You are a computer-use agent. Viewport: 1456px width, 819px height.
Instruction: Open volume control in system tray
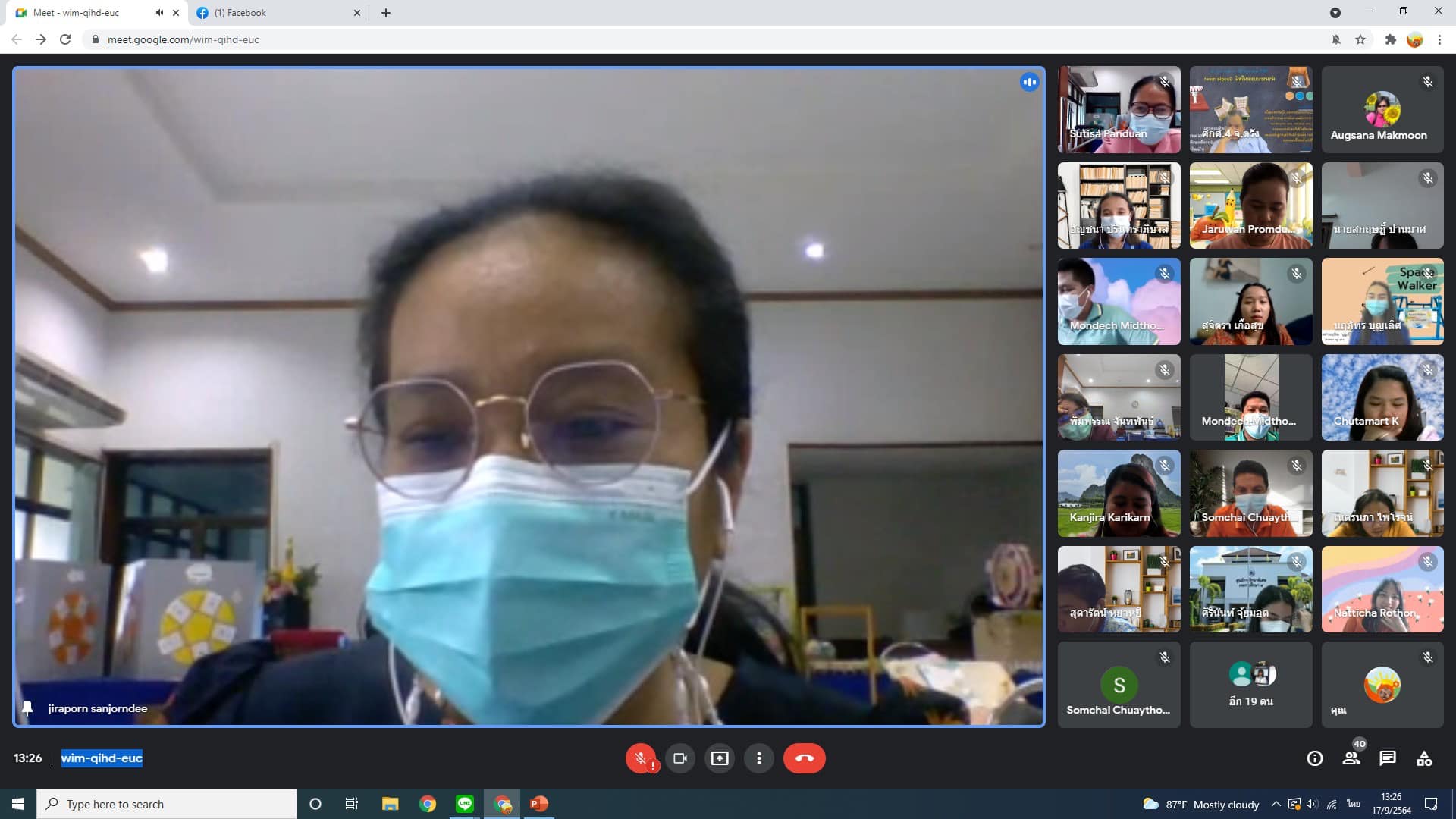1312,804
